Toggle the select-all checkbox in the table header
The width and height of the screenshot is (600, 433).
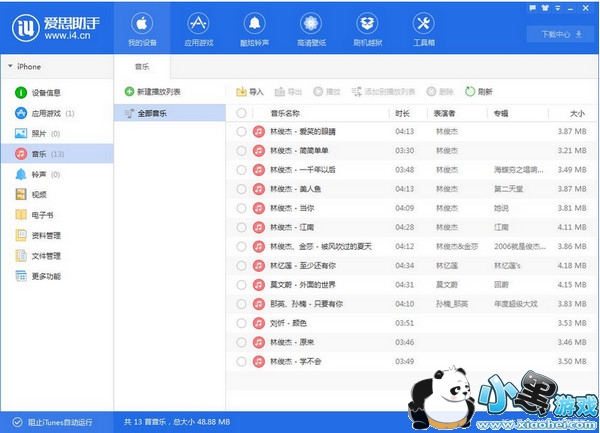coord(241,113)
